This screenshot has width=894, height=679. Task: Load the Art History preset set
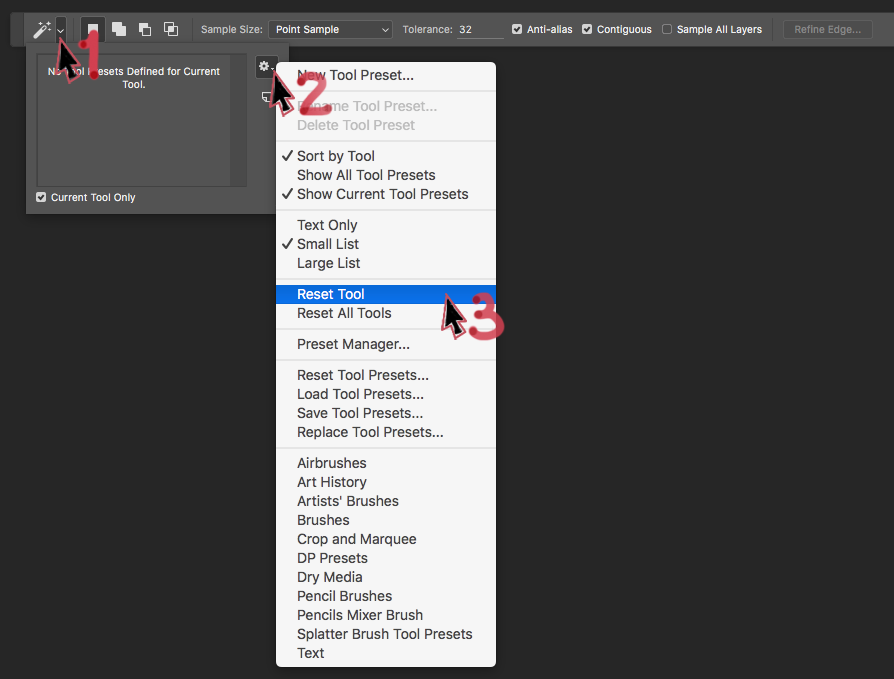(x=386, y=482)
